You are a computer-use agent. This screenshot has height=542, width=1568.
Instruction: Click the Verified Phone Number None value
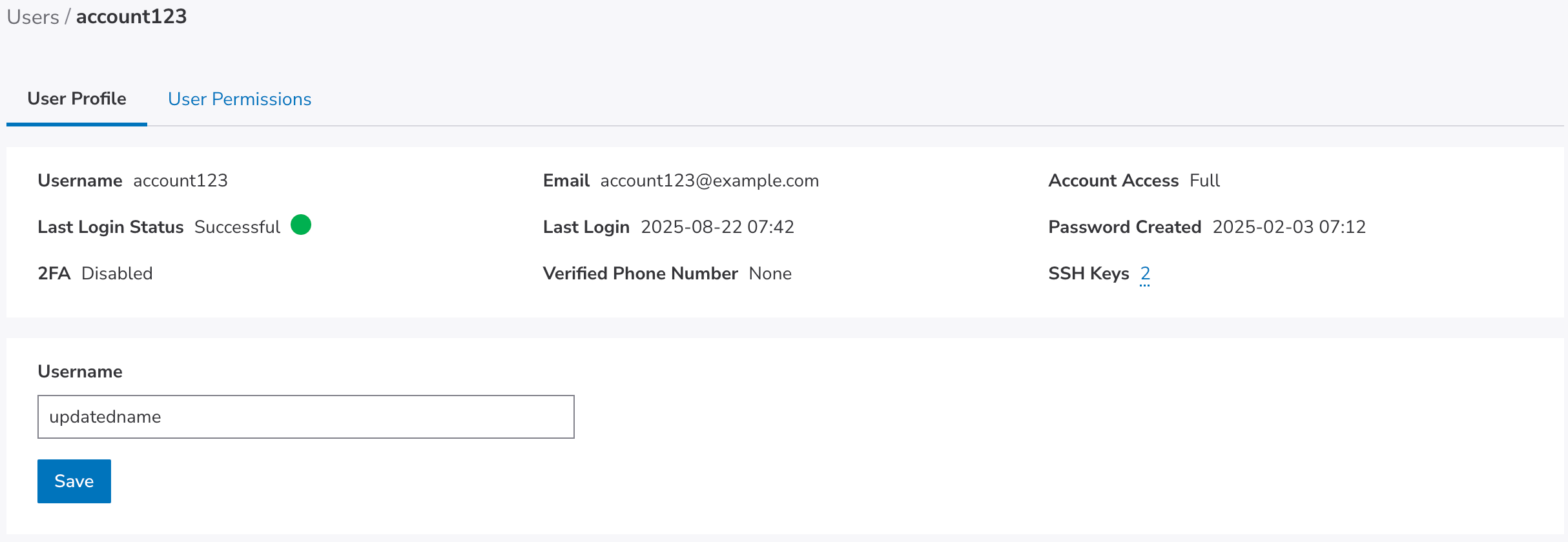click(x=770, y=274)
